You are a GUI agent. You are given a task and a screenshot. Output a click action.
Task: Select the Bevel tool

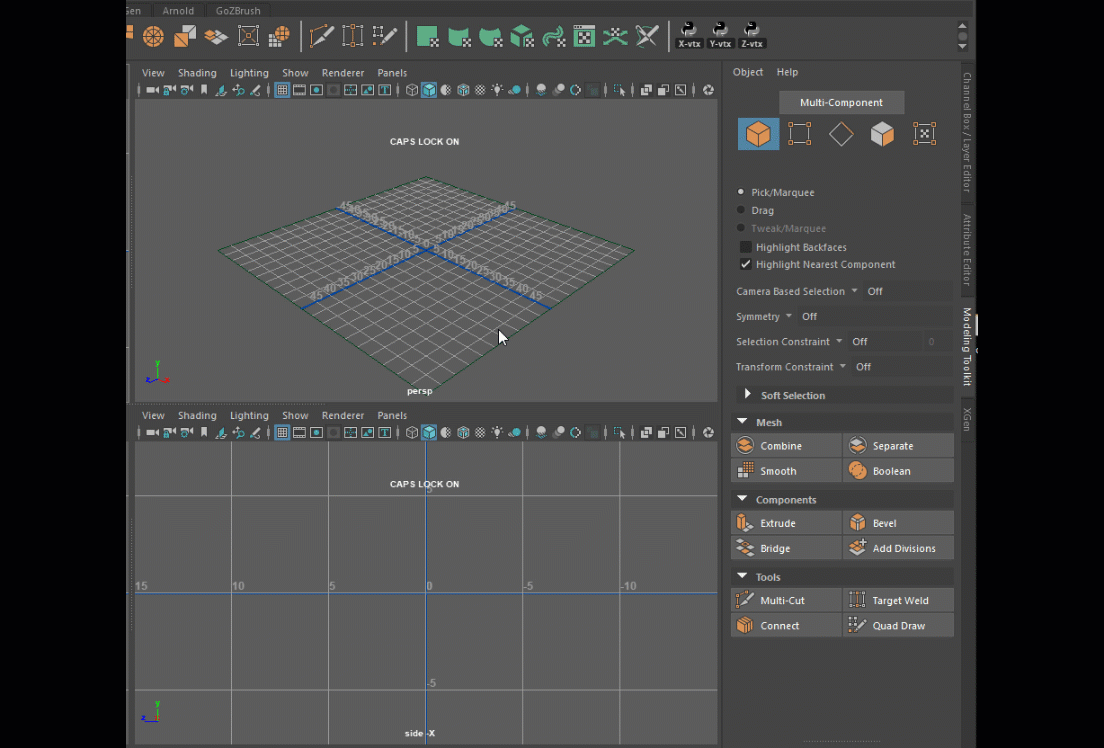(x=884, y=523)
